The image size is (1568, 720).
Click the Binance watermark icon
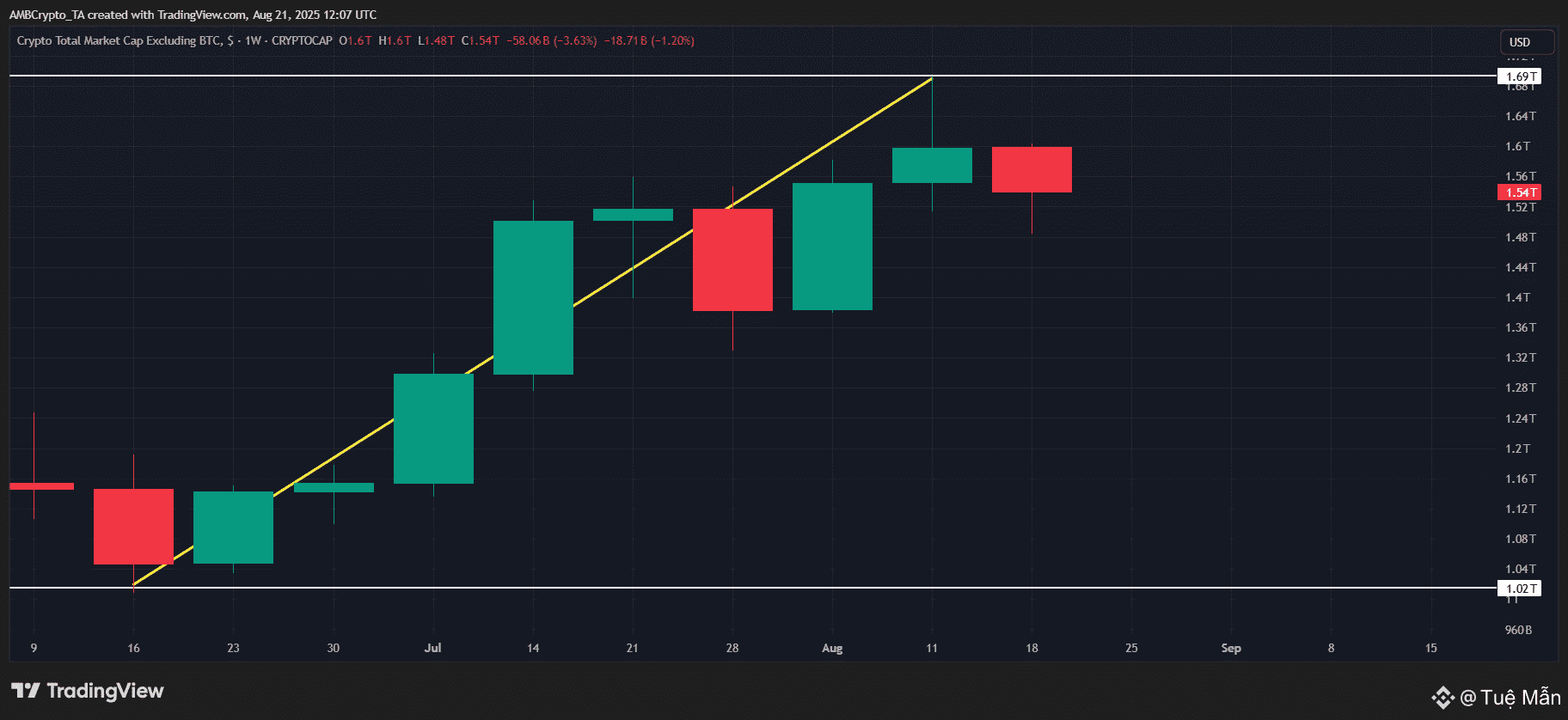1442,698
